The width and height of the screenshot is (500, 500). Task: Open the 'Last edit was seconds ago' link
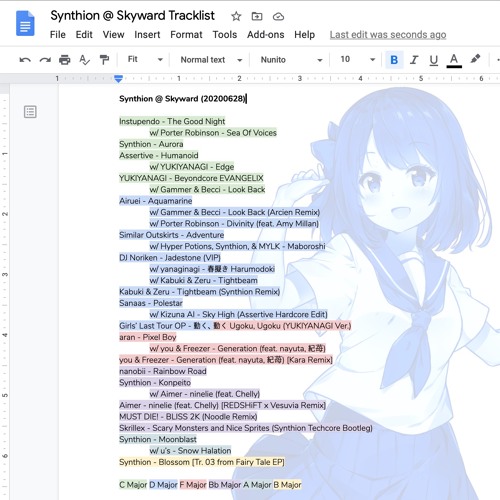[388, 35]
